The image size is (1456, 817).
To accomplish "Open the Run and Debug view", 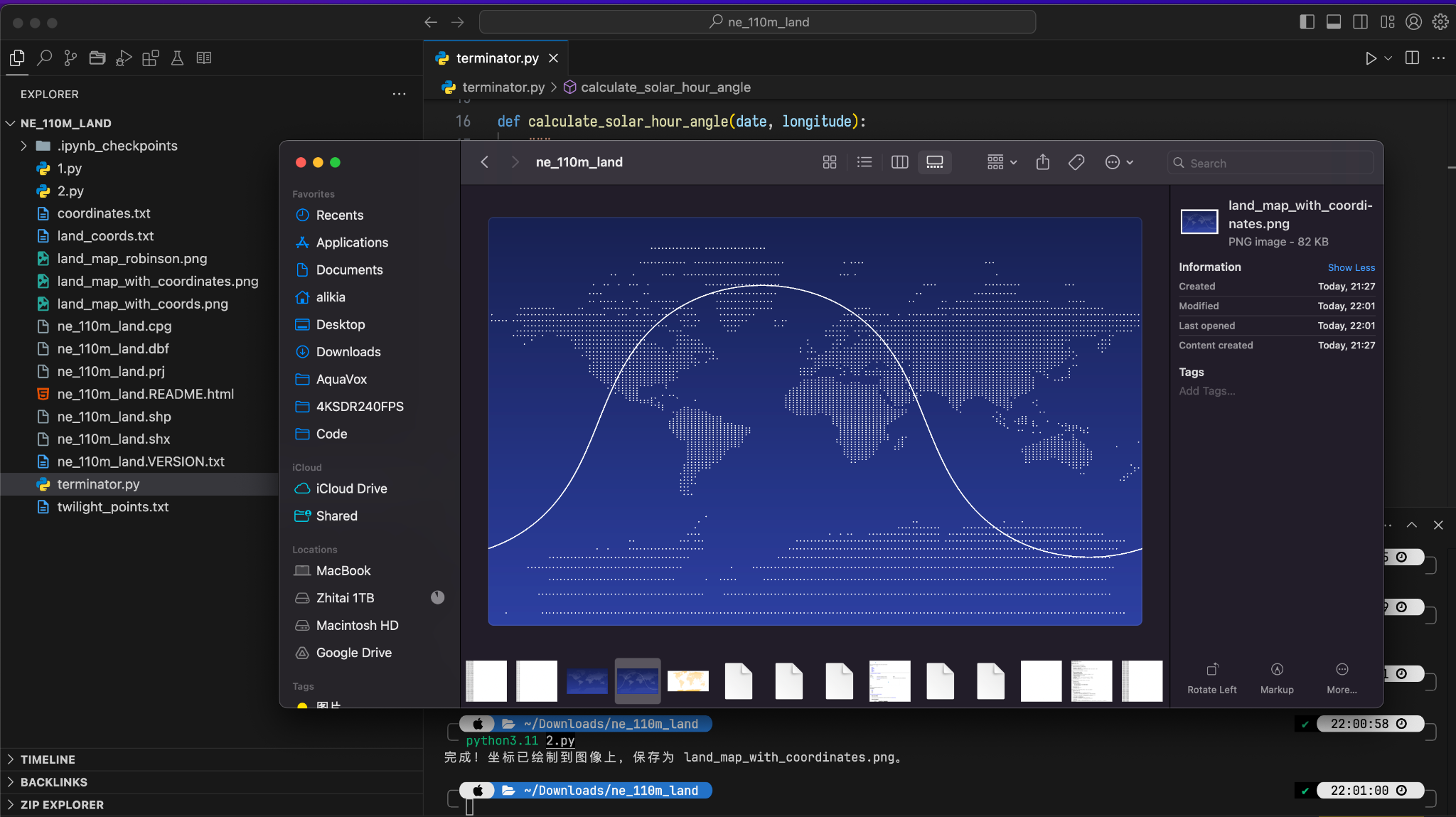I will click(x=124, y=58).
